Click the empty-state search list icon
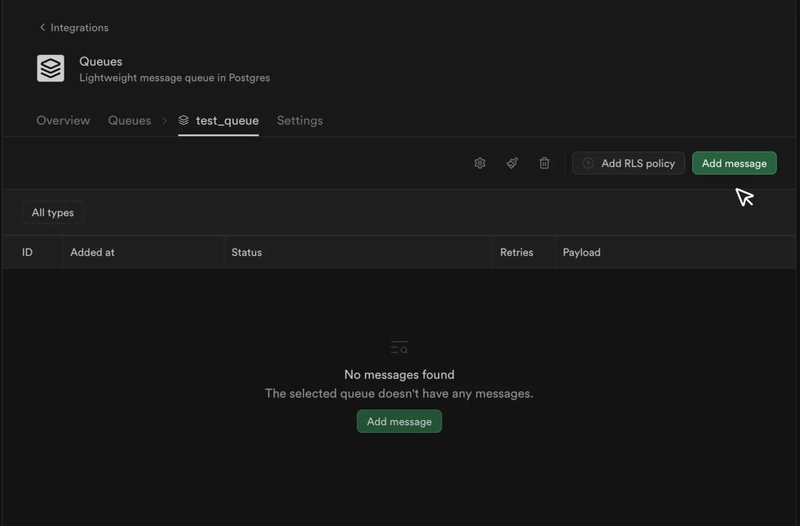800x526 pixels. (399, 348)
